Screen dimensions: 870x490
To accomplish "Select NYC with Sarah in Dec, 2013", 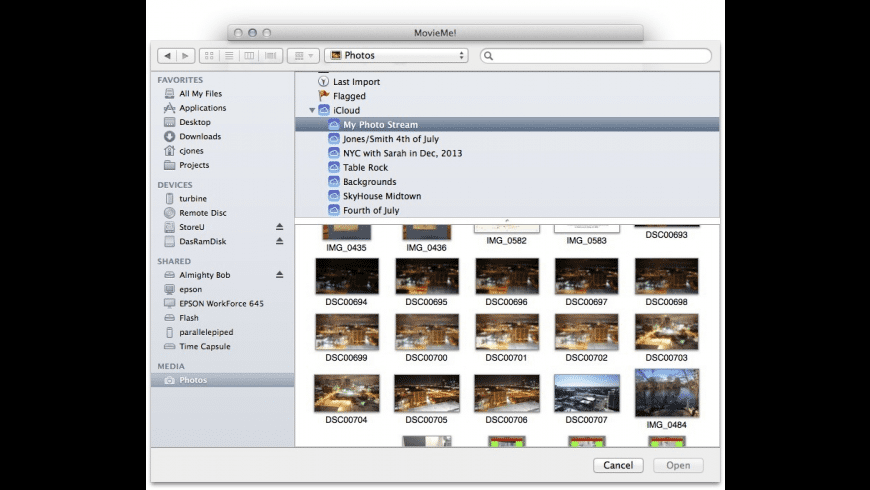I will point(402,153).
